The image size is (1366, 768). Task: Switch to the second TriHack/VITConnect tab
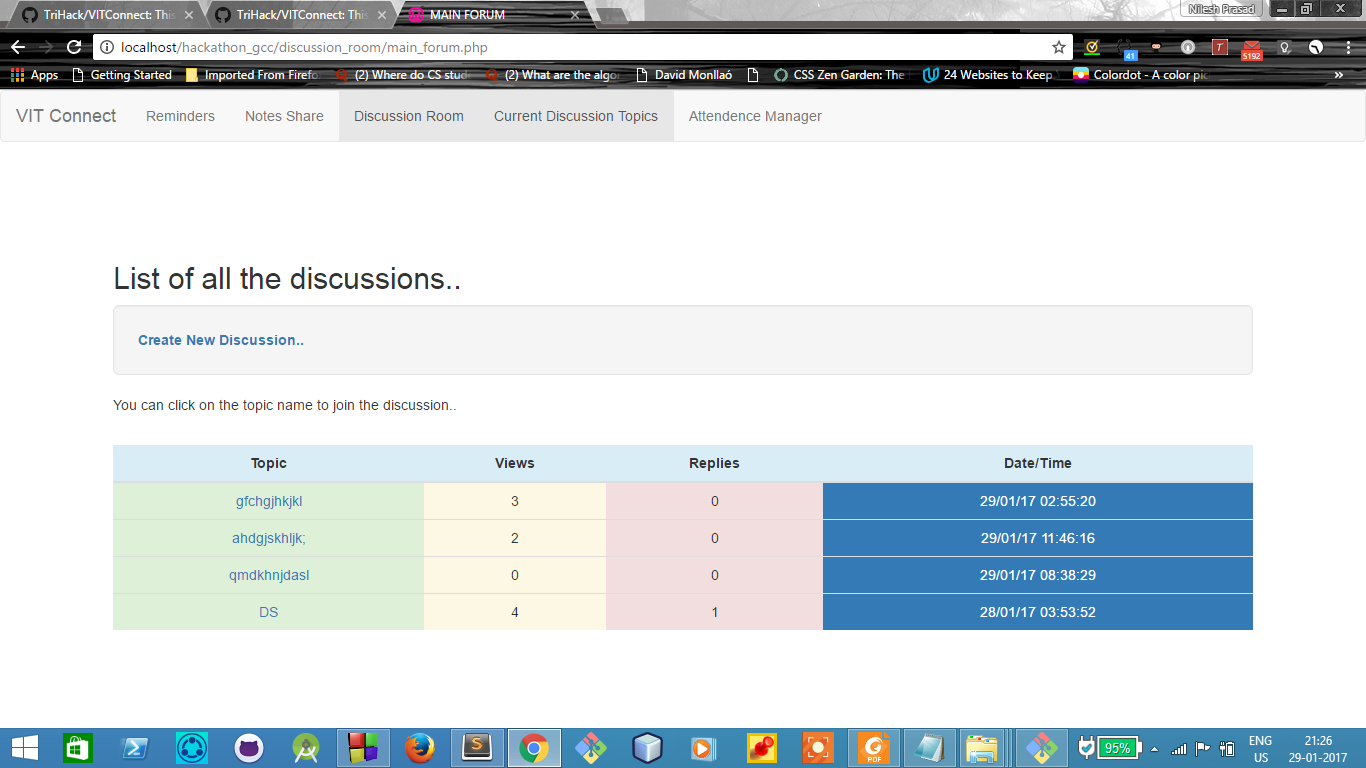coord(301,15)
